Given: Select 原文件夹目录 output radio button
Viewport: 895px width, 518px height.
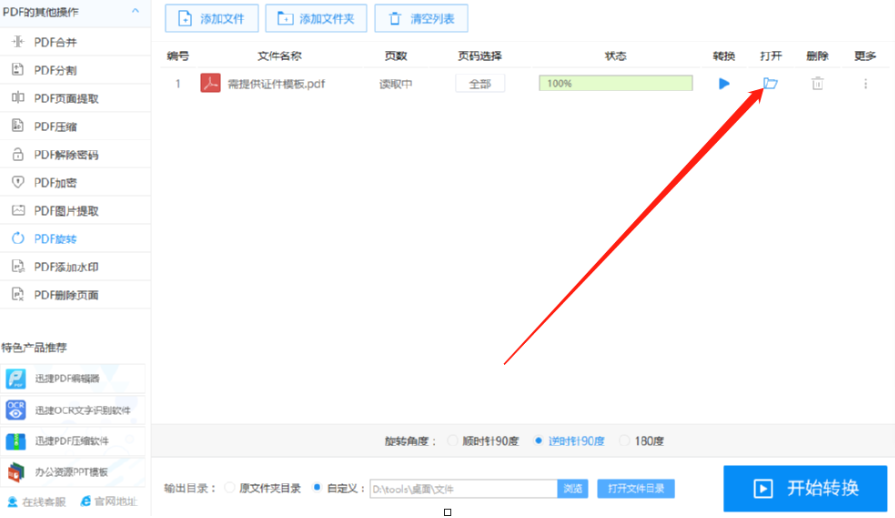Looking at the screenshot, I should 229,488.
